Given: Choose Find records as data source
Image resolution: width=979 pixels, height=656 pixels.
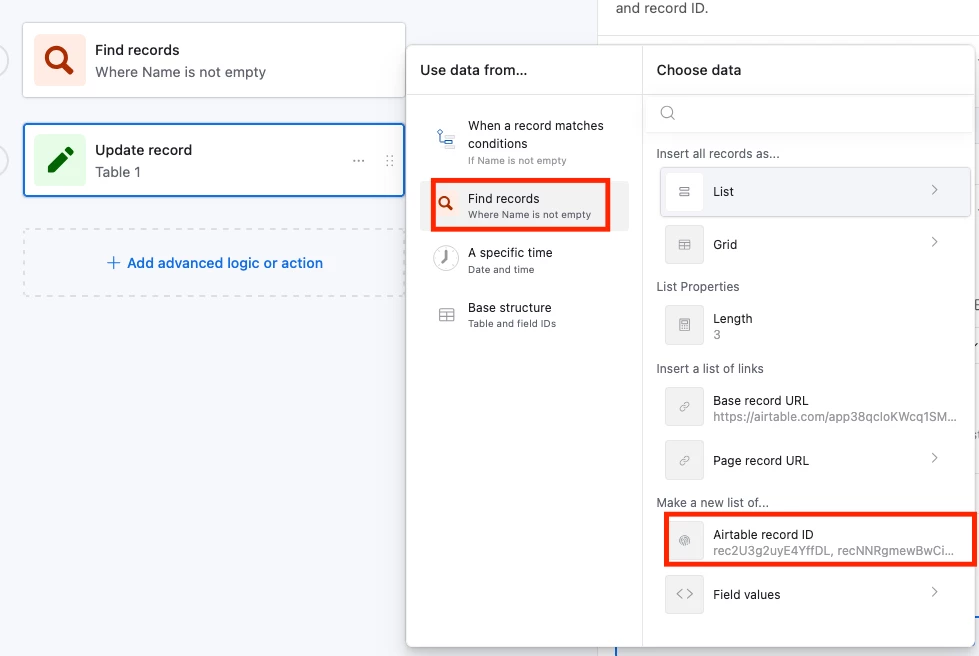Looking at the screenshot, I should pyautogui.click(x=524, y=206).
